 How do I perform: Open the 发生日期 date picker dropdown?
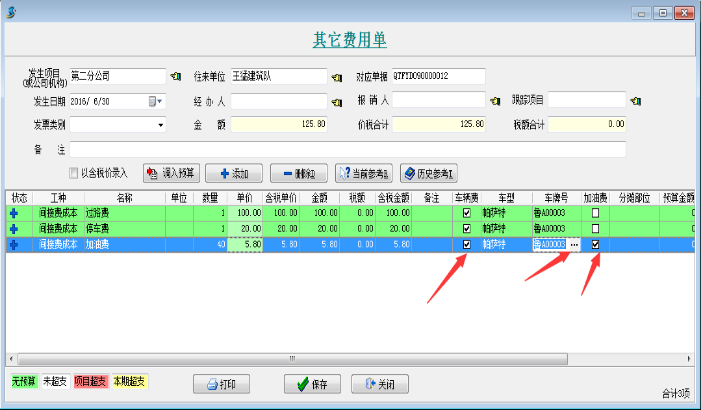[158, 101]
